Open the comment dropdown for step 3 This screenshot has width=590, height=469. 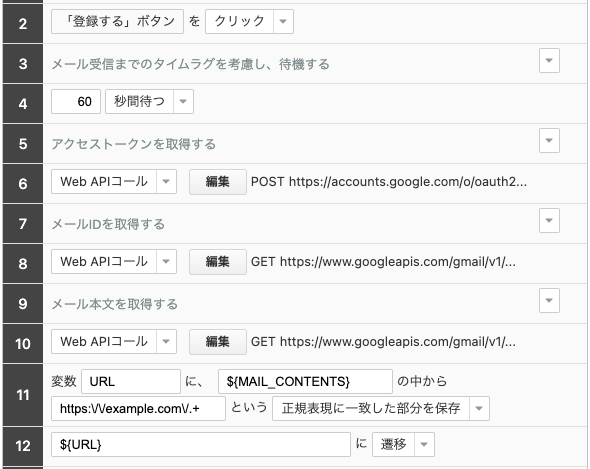pyautogui.click(x=549, y=60)
